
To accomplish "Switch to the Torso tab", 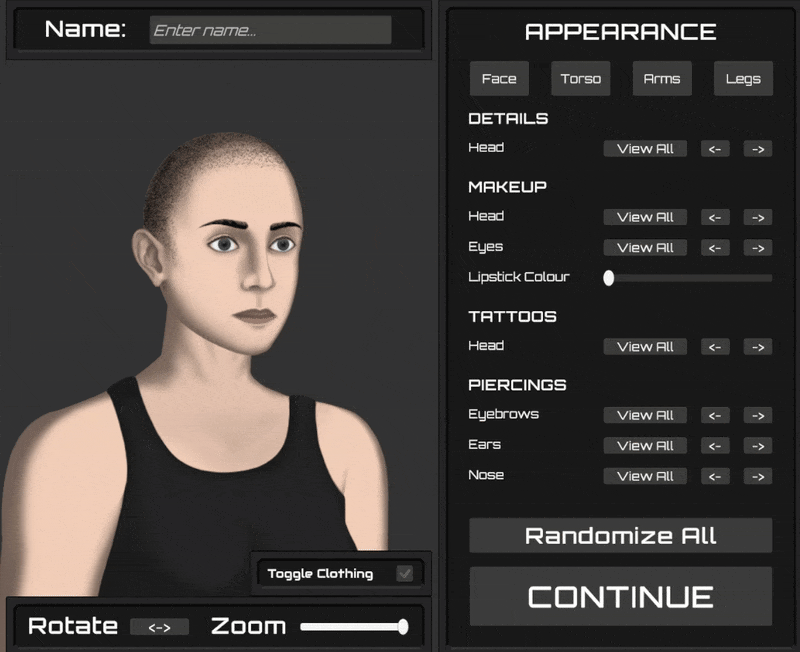I will 580,79.
